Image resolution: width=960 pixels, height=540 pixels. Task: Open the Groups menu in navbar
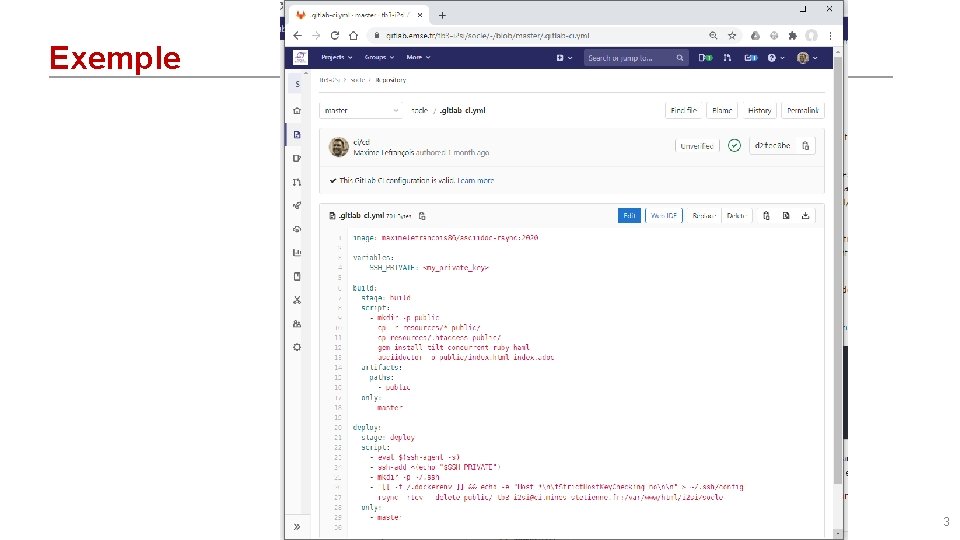tap(379, 58)
